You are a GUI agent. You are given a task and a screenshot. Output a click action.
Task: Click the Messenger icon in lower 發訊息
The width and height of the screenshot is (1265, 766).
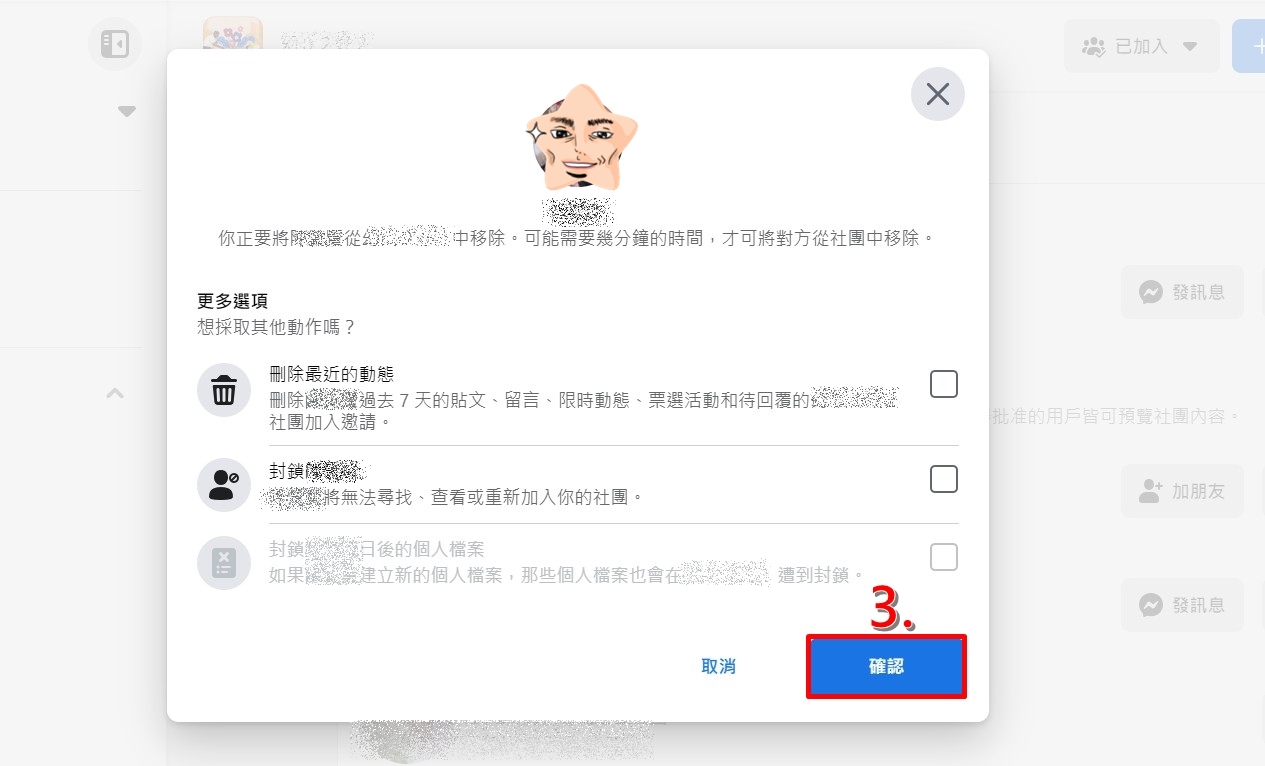tap(1151, 605)
